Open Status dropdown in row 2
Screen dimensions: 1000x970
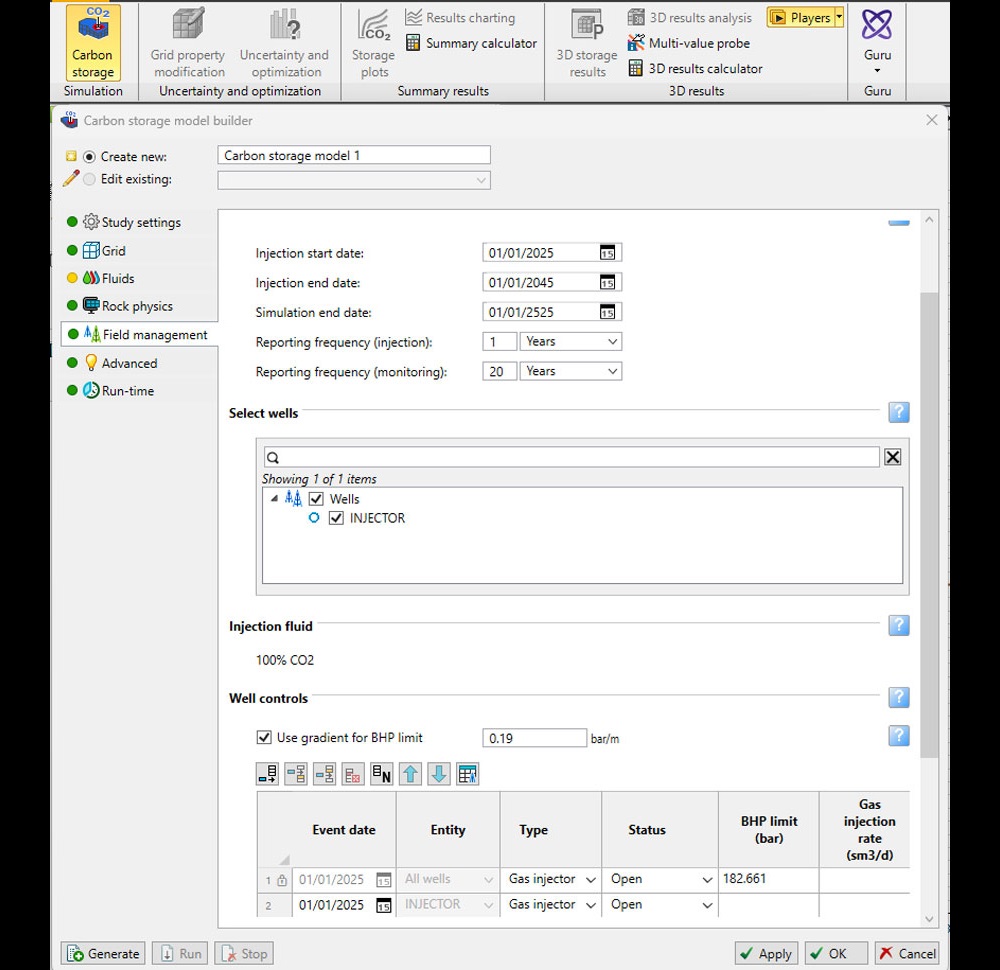[707, 905]
